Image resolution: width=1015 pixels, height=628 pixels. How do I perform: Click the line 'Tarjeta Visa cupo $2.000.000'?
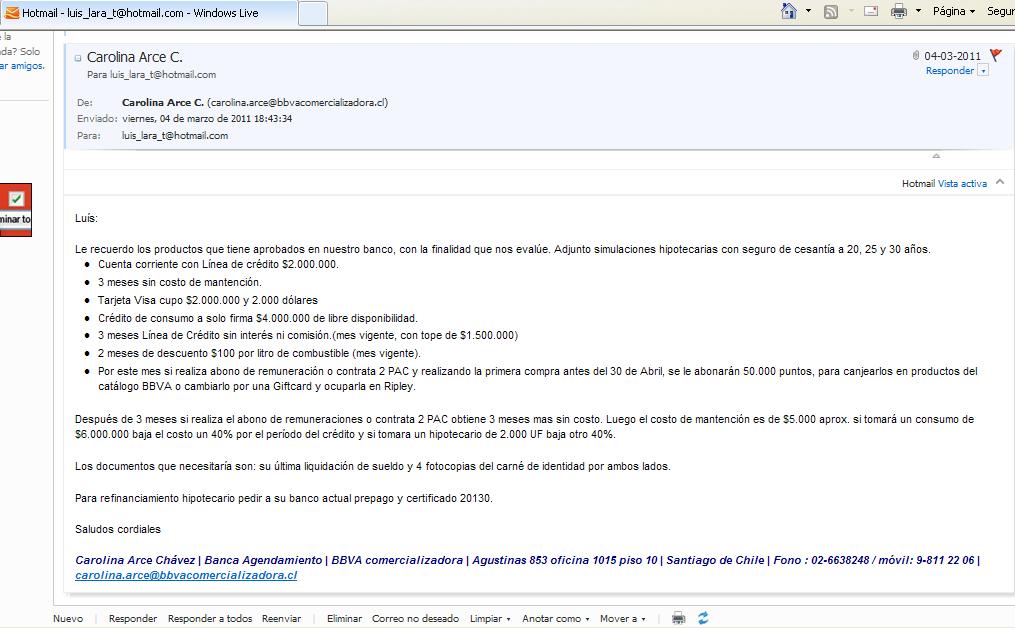[208, 300]
